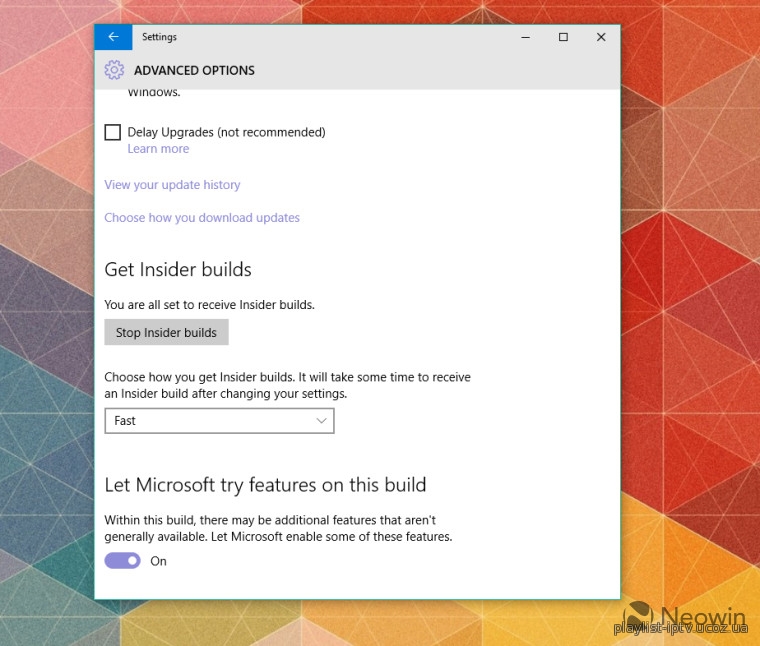The width and height of the screenshot is (760, 646).
Task: Click the 'Delay Upgrades (not recommended)' label
Action: click(226, 132)
